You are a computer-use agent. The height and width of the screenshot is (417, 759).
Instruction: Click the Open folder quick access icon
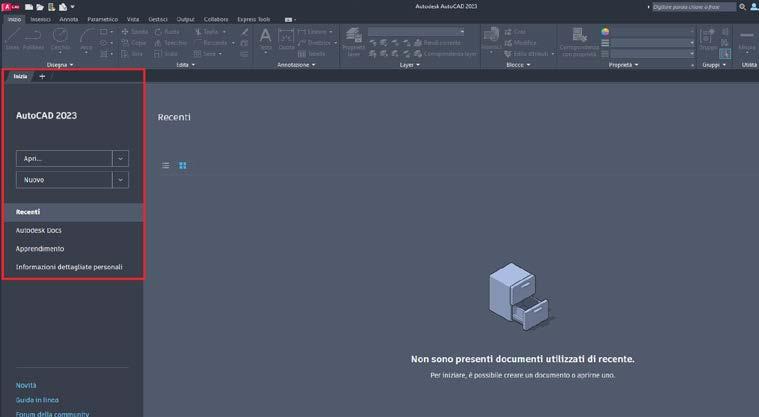[40, 7]
